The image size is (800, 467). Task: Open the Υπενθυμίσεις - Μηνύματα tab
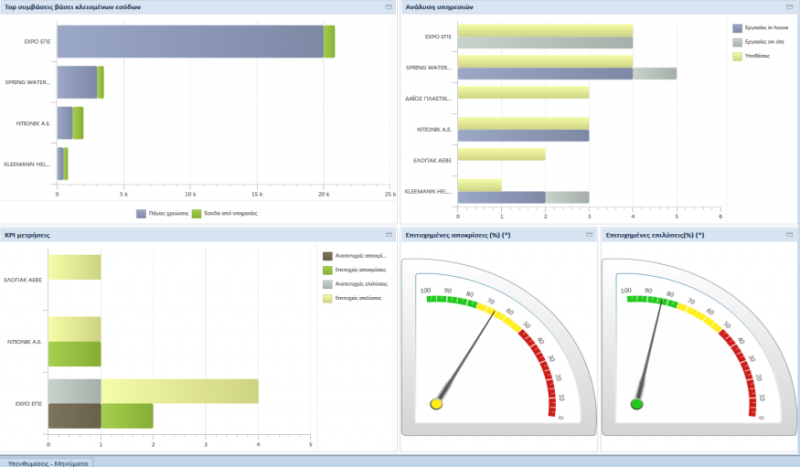47,463
